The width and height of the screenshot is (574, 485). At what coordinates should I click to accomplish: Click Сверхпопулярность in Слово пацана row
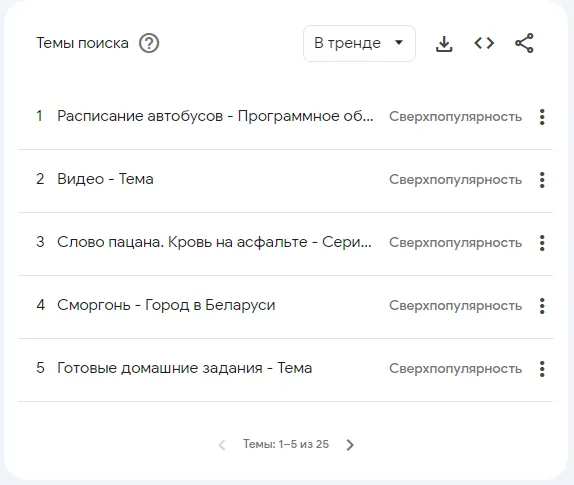point(455,243)
